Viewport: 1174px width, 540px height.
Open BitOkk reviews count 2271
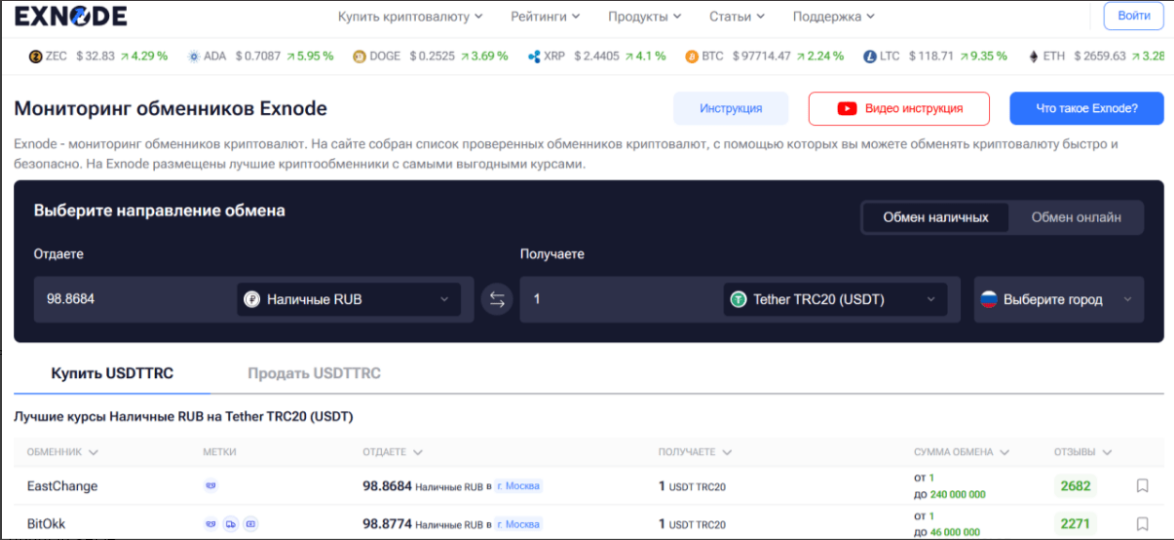pyautogui.click(x=1075, y=524)
